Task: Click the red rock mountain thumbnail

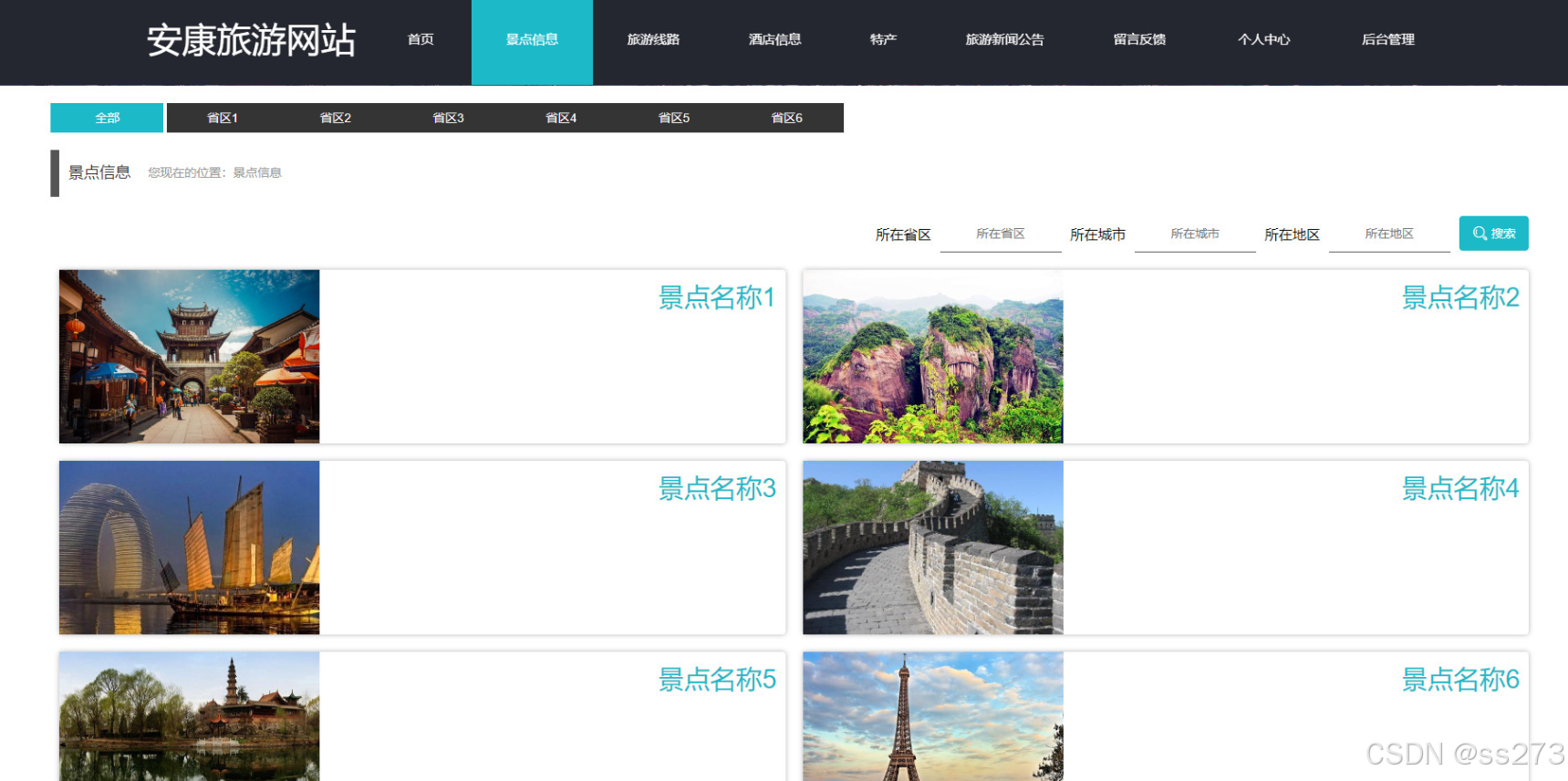Action: 933,357
